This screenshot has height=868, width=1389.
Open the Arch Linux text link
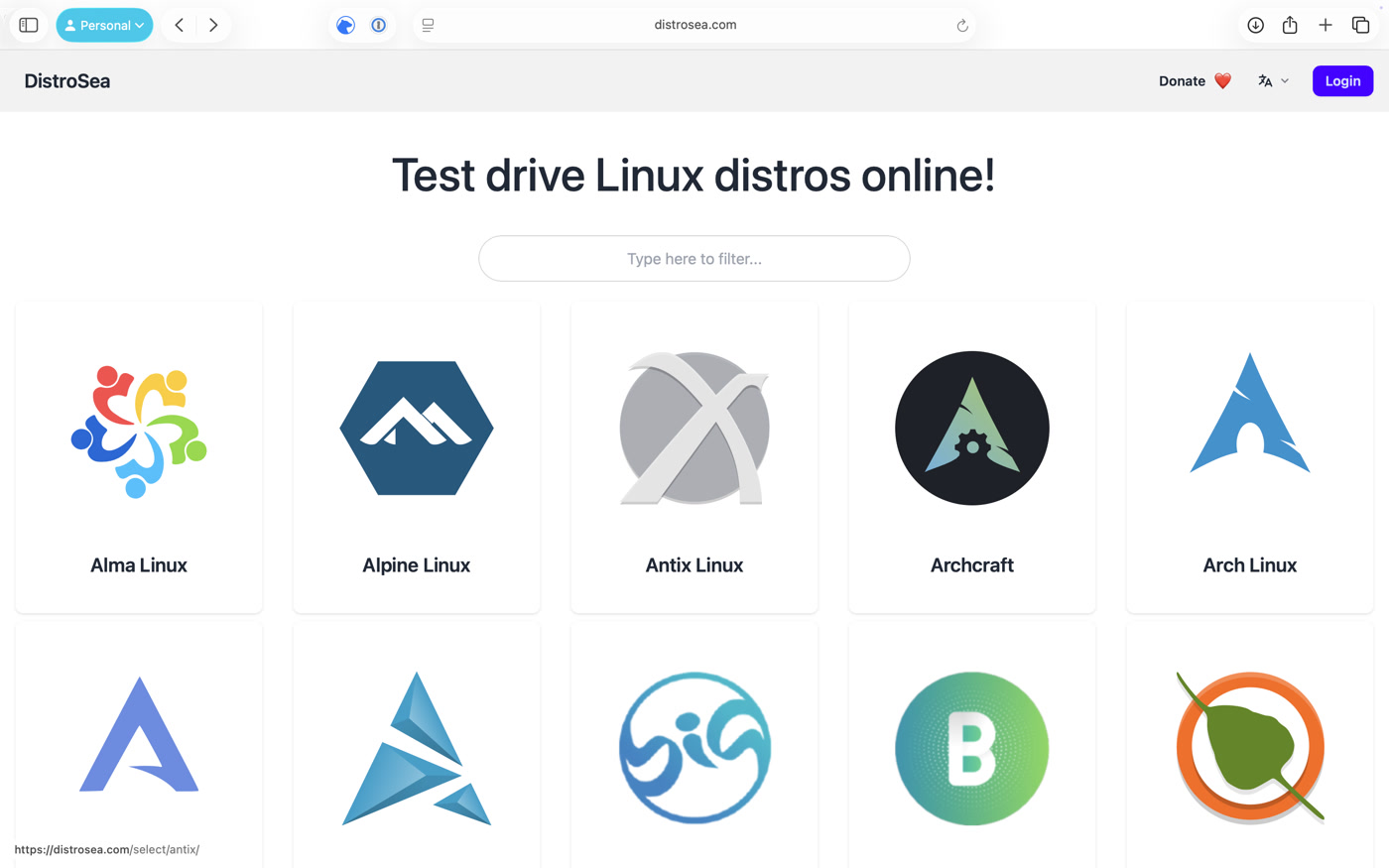pos(1250,565)
